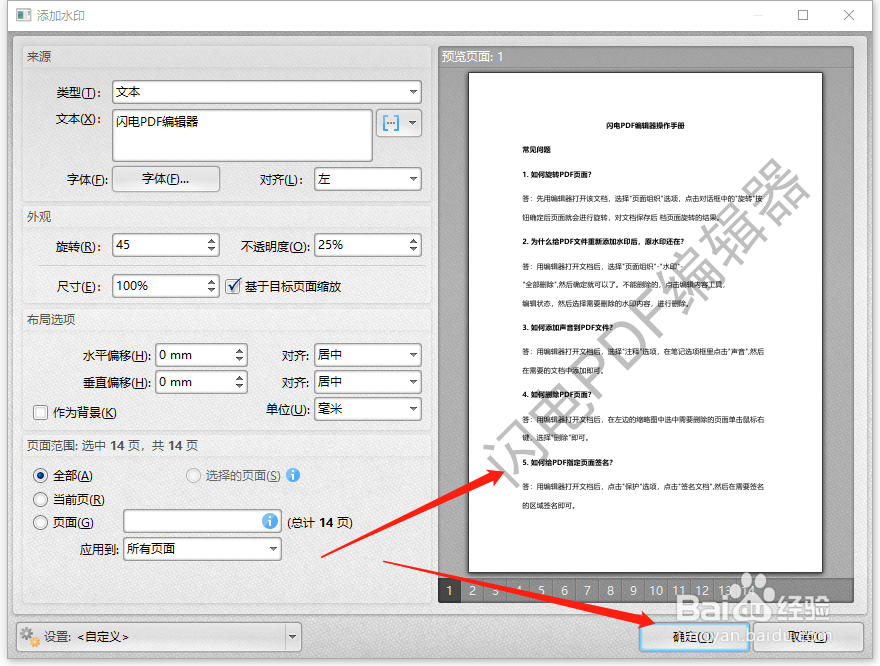Click the macro insert bracket icon
The width and height of the screenshot is (880, 666).
pos(391,122)
